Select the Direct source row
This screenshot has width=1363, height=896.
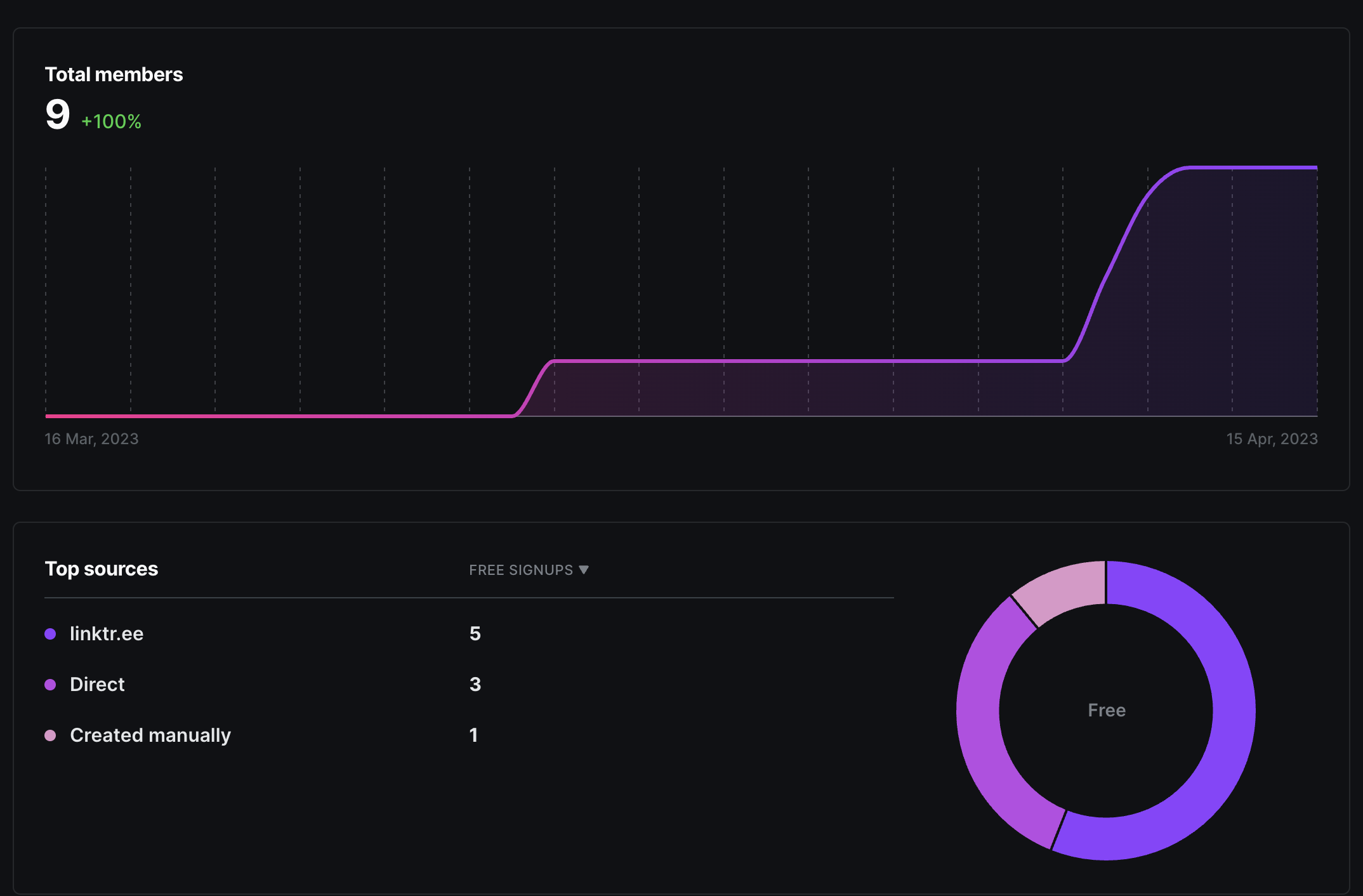pyautogui.click(x=469, y=684)
